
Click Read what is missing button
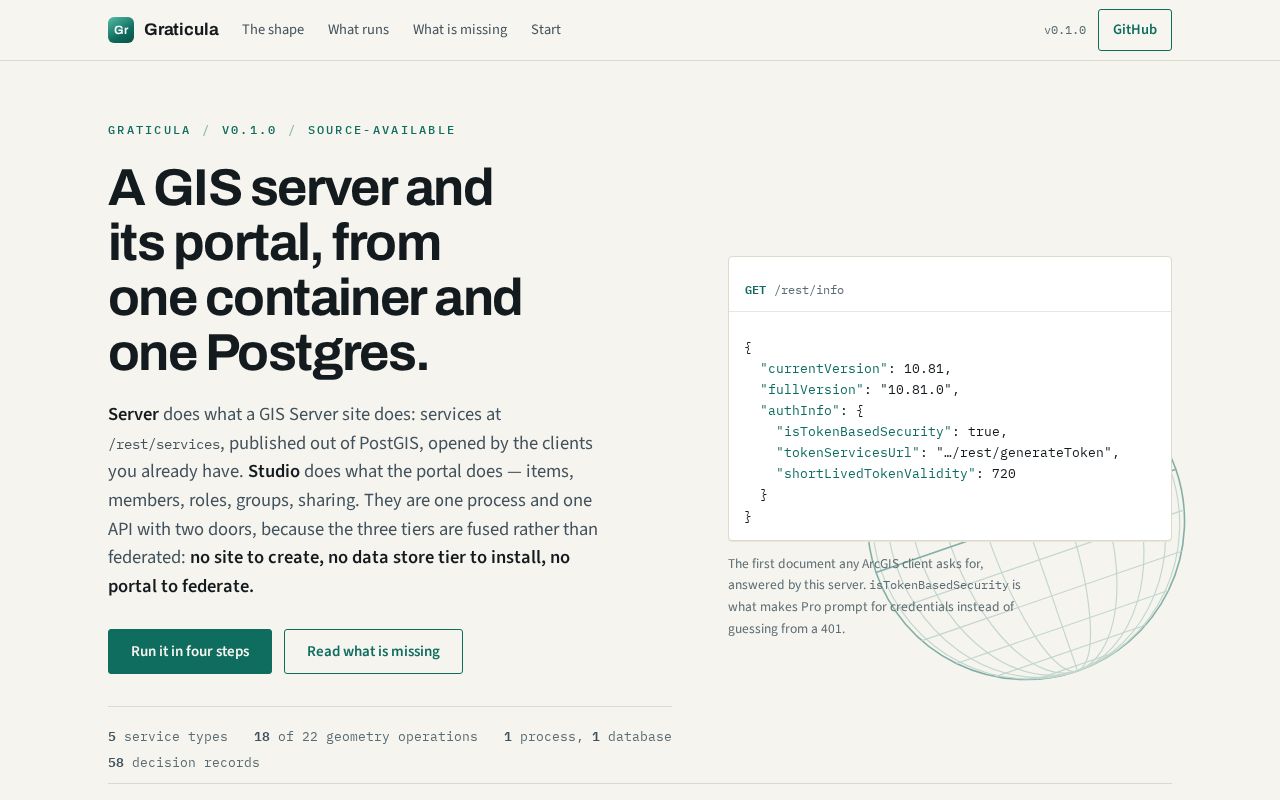point(373,651)
